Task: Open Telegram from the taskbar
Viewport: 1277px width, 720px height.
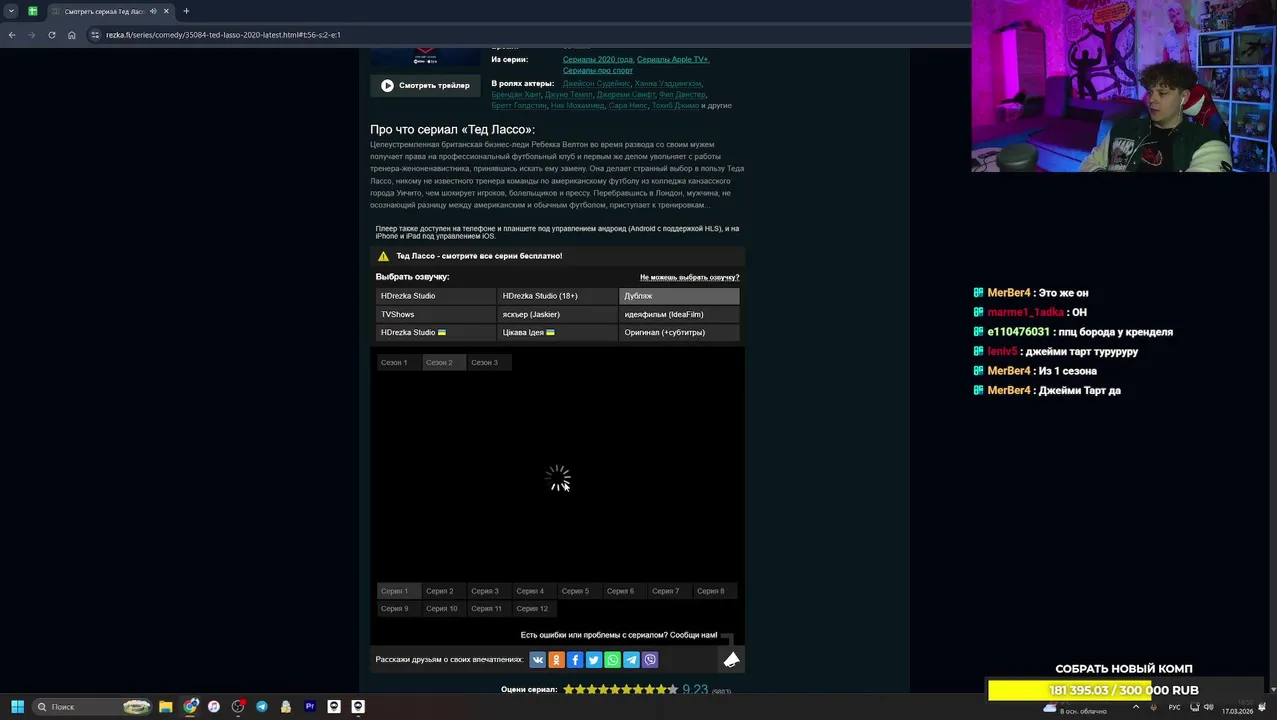Action: click(262, 707)
